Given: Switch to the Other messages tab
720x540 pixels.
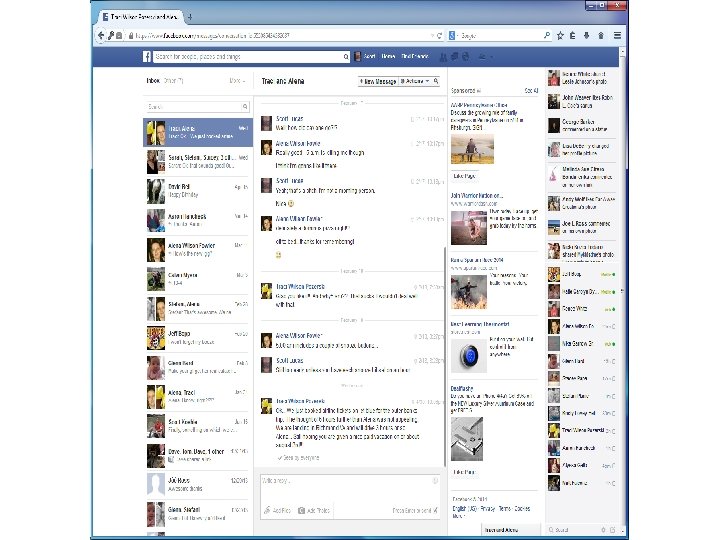Looking at the screenshot, I should point(174,81).
